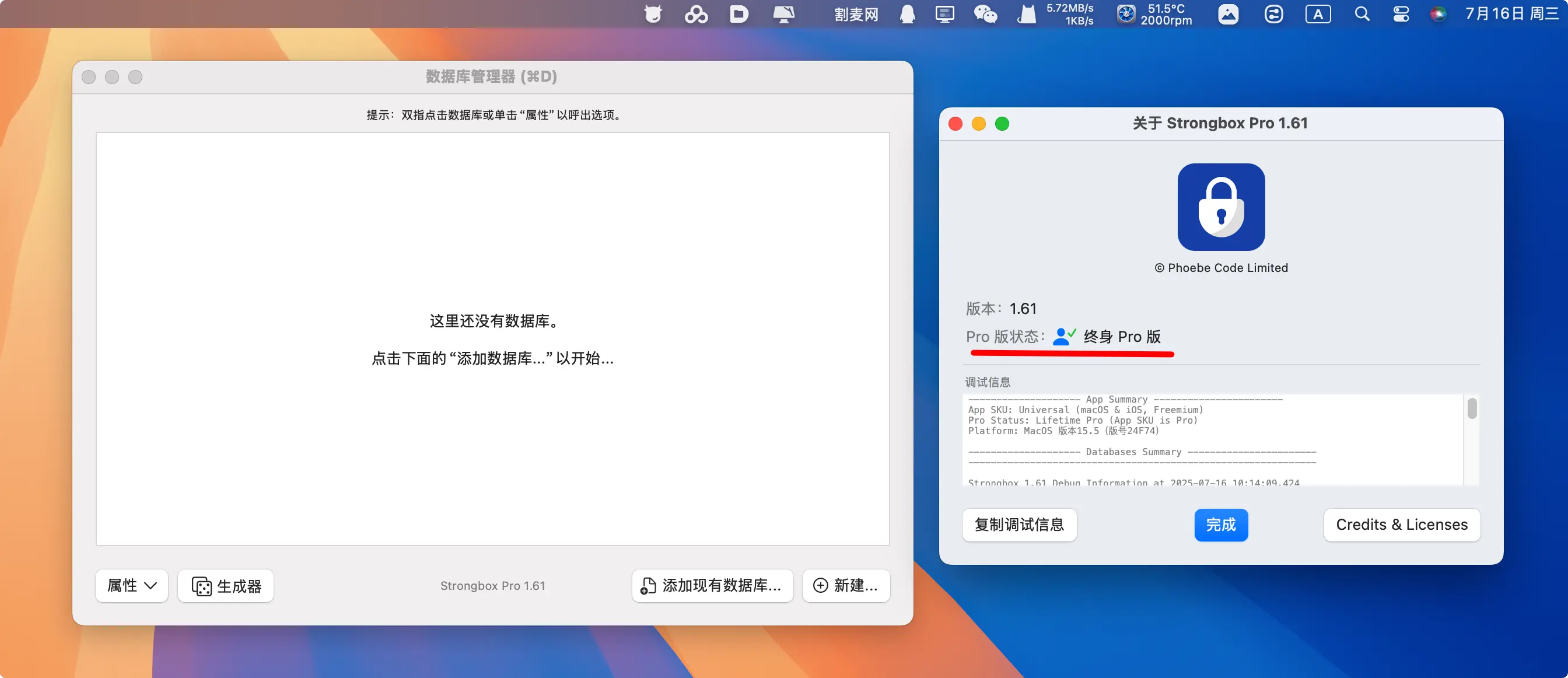1568x678 pixels.
Task: Click the cat icon beside network speed
Action: click(1026, 14)
